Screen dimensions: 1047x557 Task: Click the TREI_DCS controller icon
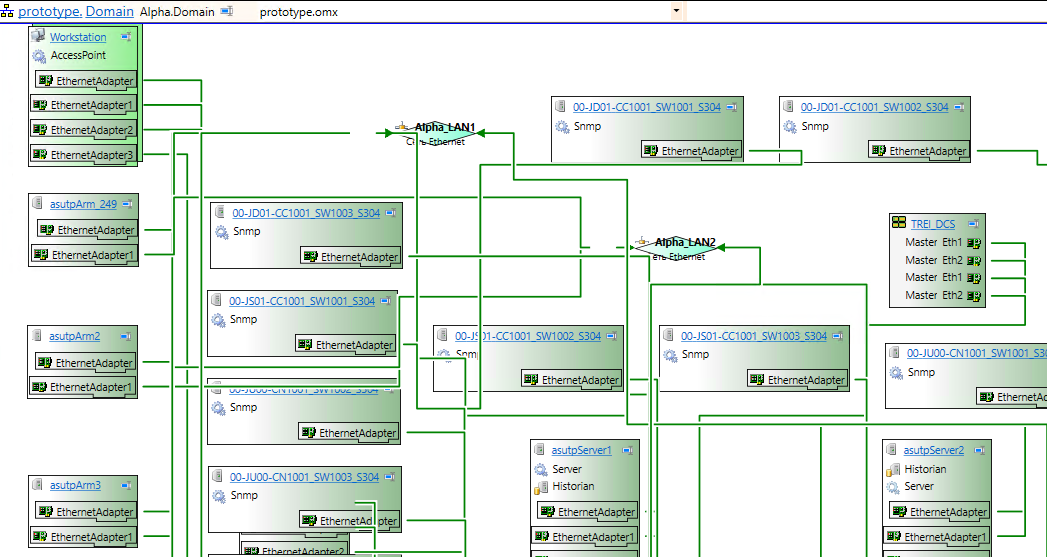(x=899, y=223)
